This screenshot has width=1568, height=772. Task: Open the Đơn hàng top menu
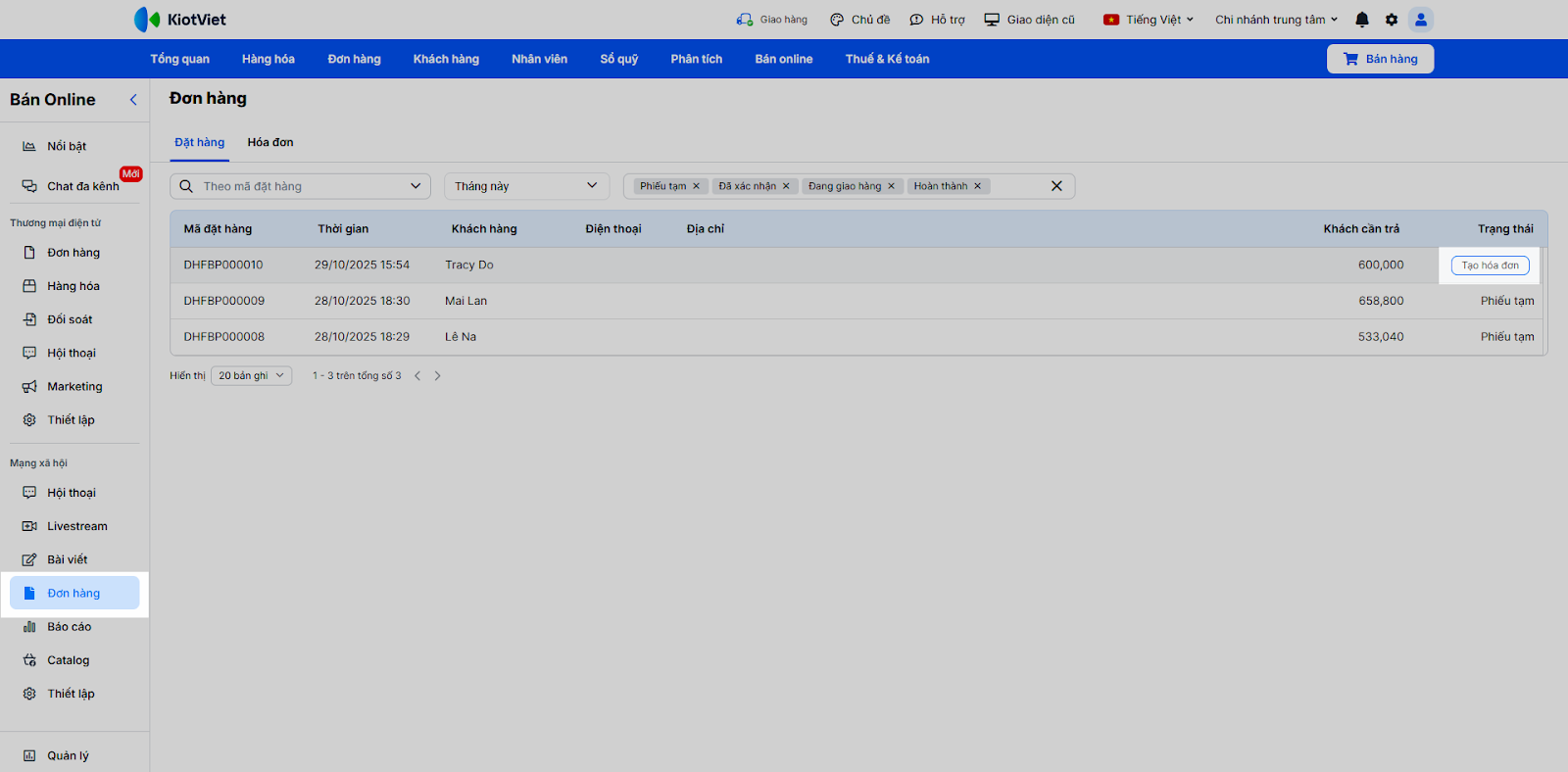[355, 59]
